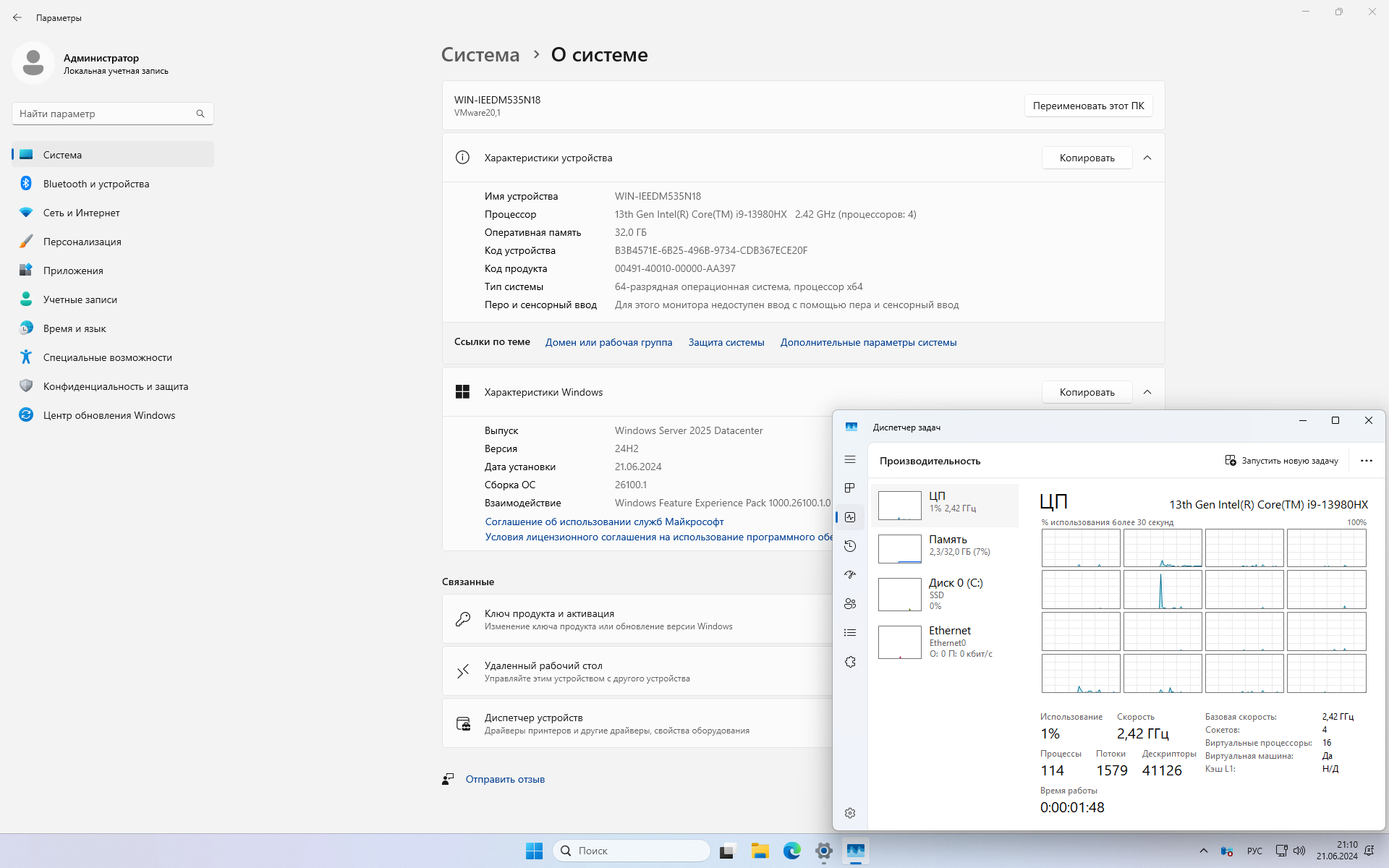Copy device specifications with Копировать button
This screenshot has height=868, width=1389.
click(1087, 158)
